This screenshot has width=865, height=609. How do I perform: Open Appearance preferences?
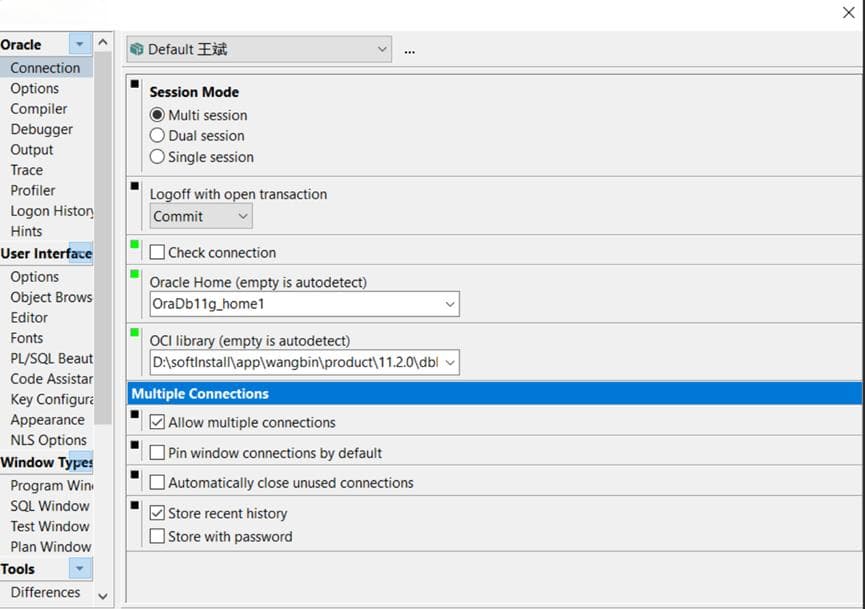coord(46,420)
